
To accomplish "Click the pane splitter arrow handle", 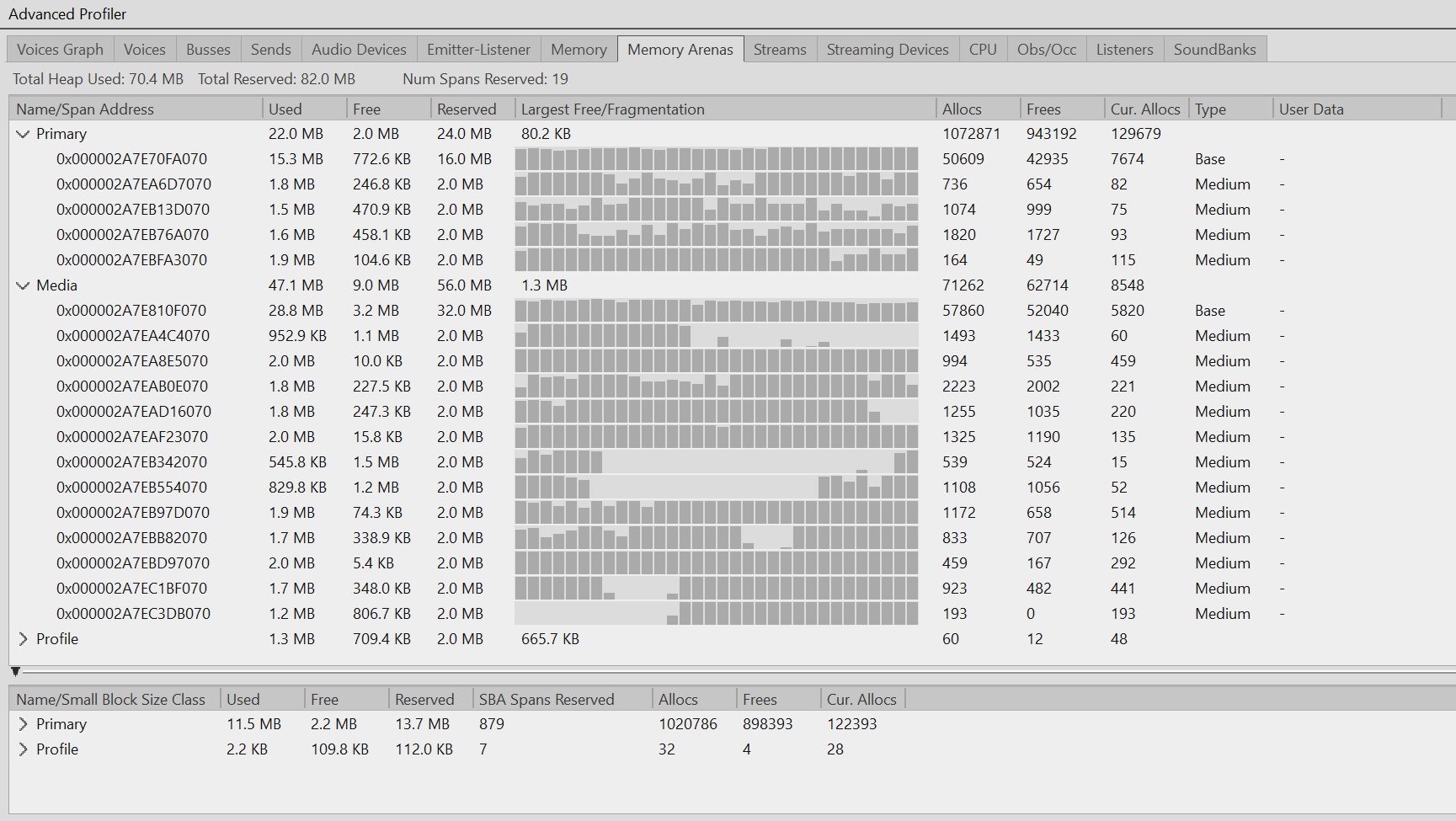I will 15,671.
